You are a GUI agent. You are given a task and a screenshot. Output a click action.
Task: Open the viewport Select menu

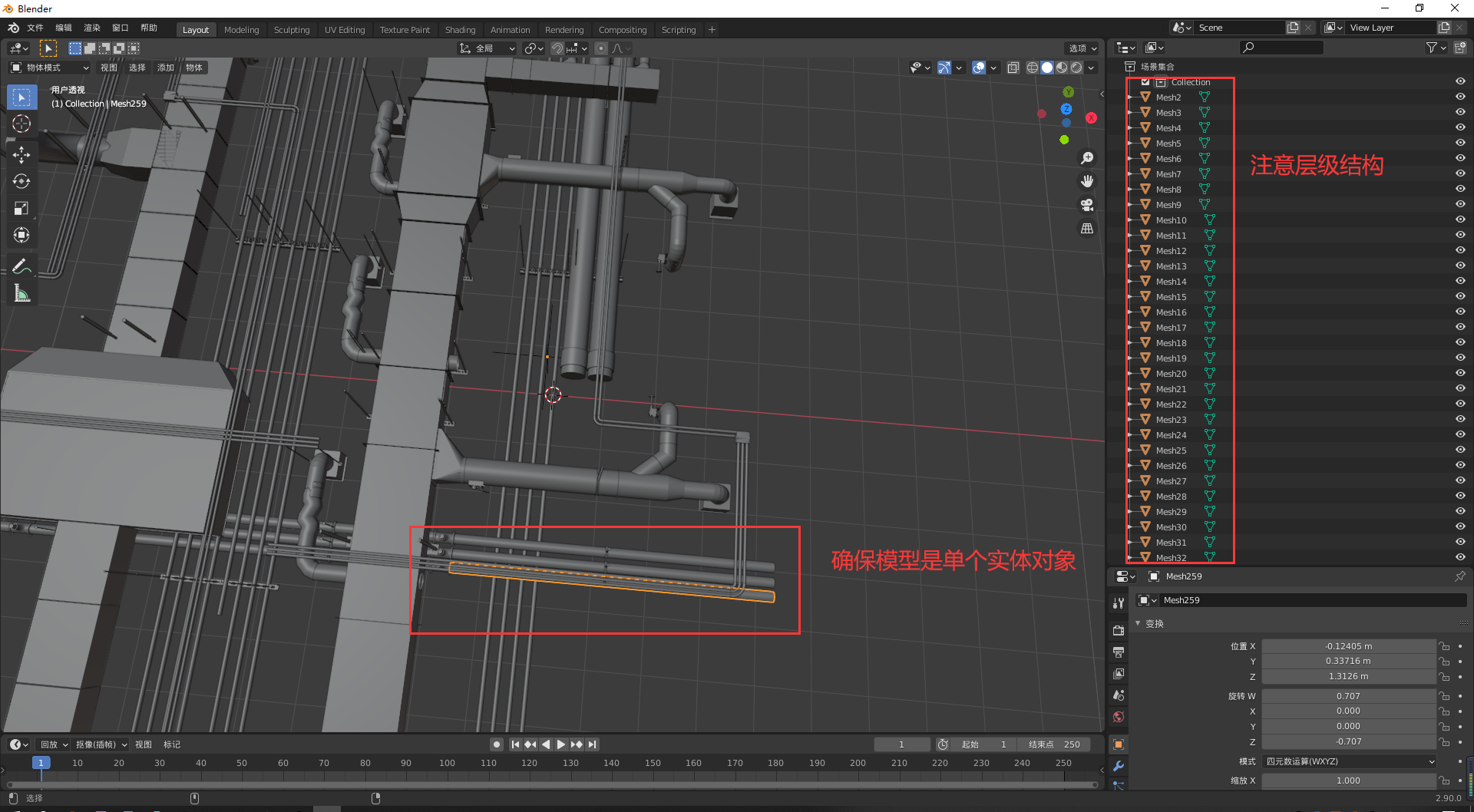point(137,68)
